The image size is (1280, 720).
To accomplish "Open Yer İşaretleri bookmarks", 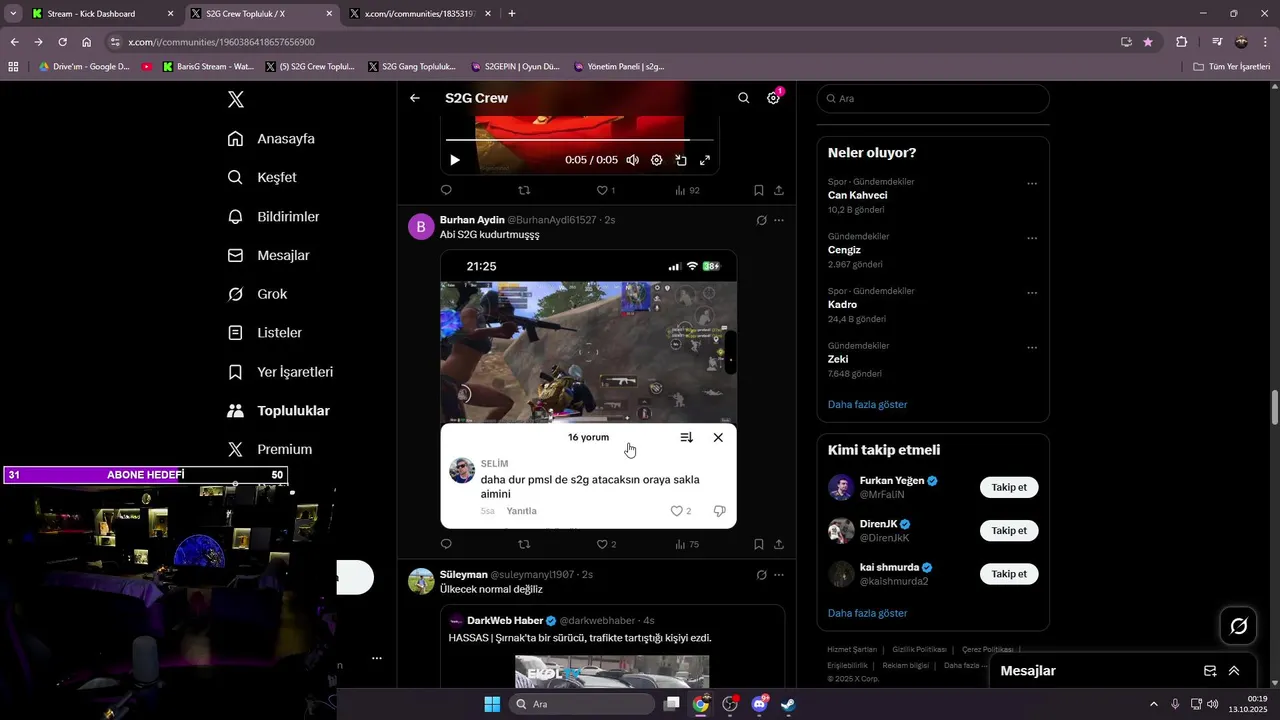I will coord(280,372).
